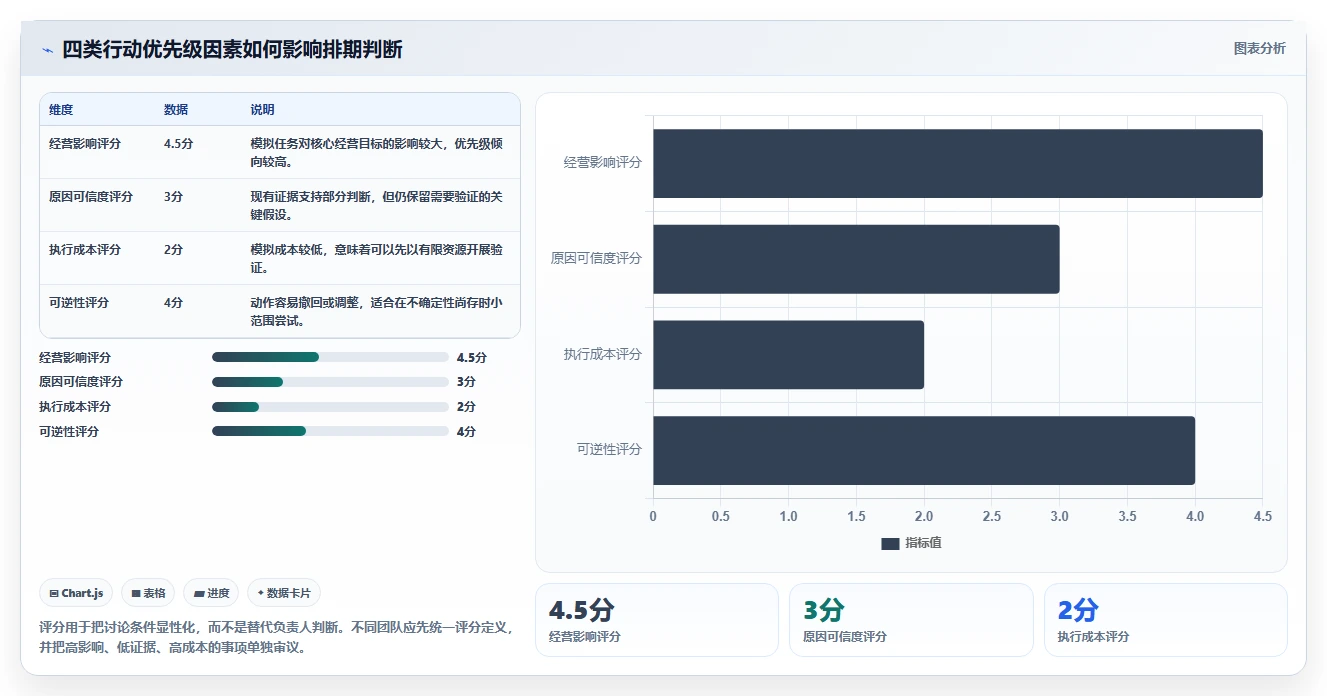This screenshot has height=696, width=1327.
Task: Click the 数据 column header
Action: coord(176,110)
